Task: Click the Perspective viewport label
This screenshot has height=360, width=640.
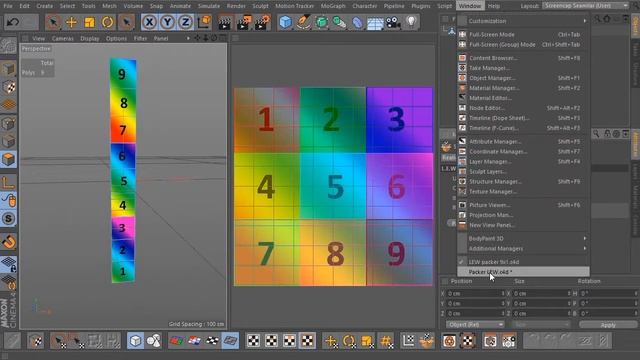Action: 36,49
